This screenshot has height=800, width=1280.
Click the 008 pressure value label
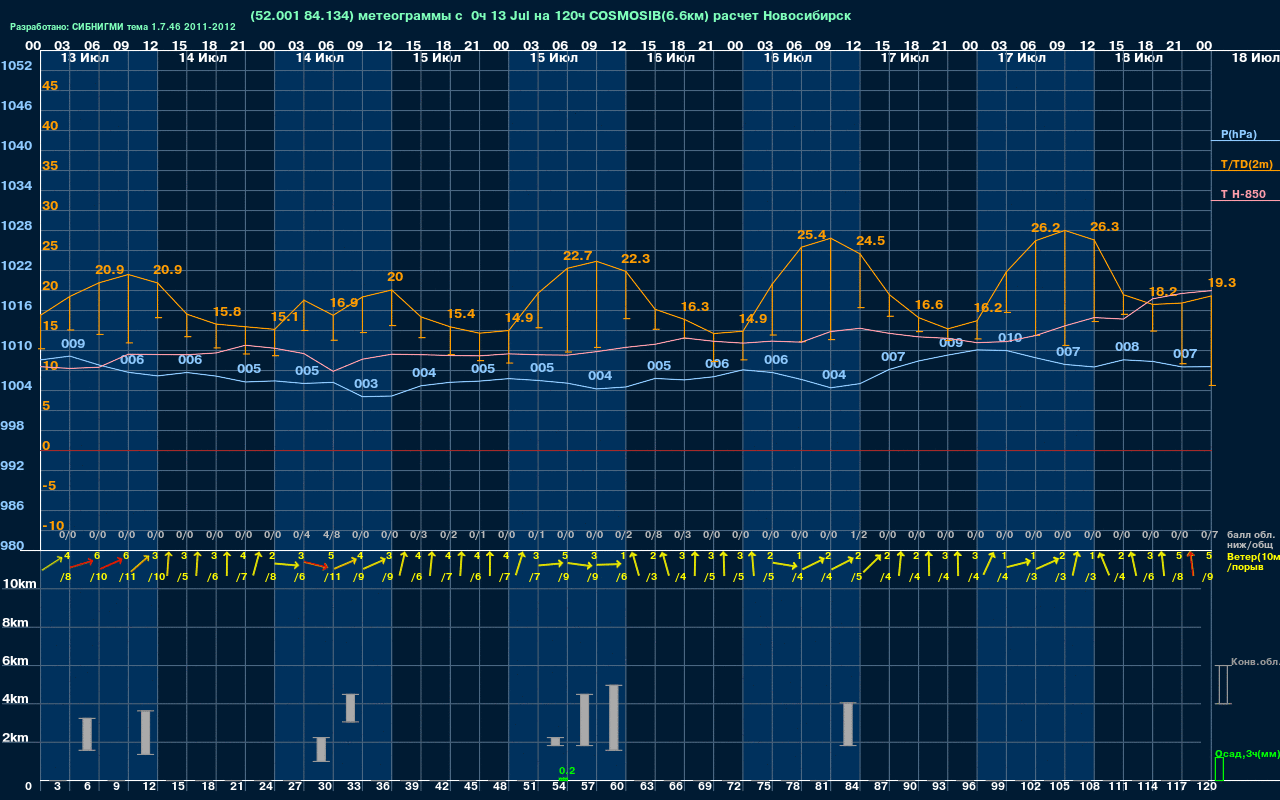click(1127, 347)
